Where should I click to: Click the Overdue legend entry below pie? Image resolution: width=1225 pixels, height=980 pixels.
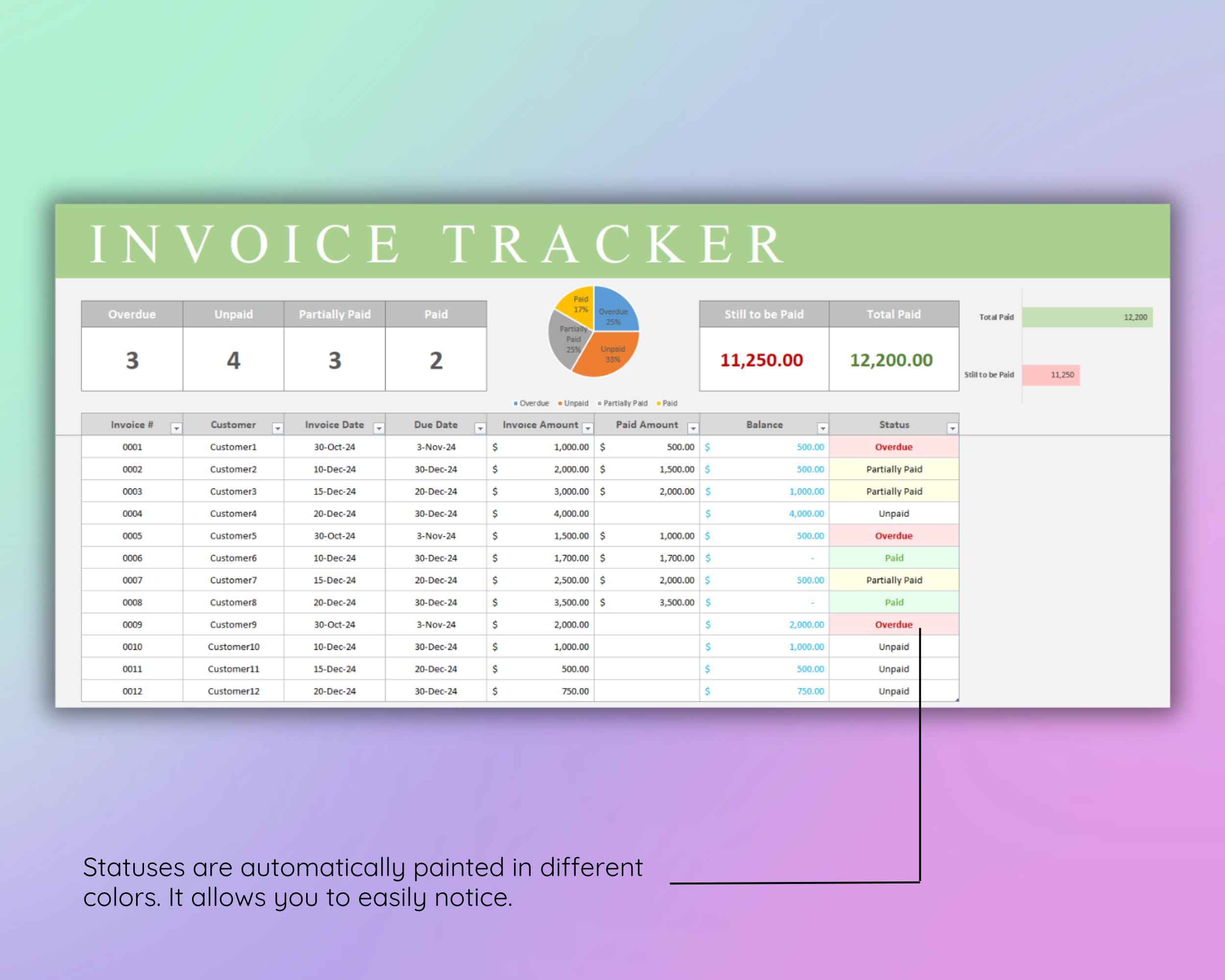click(x=531, y=403)
